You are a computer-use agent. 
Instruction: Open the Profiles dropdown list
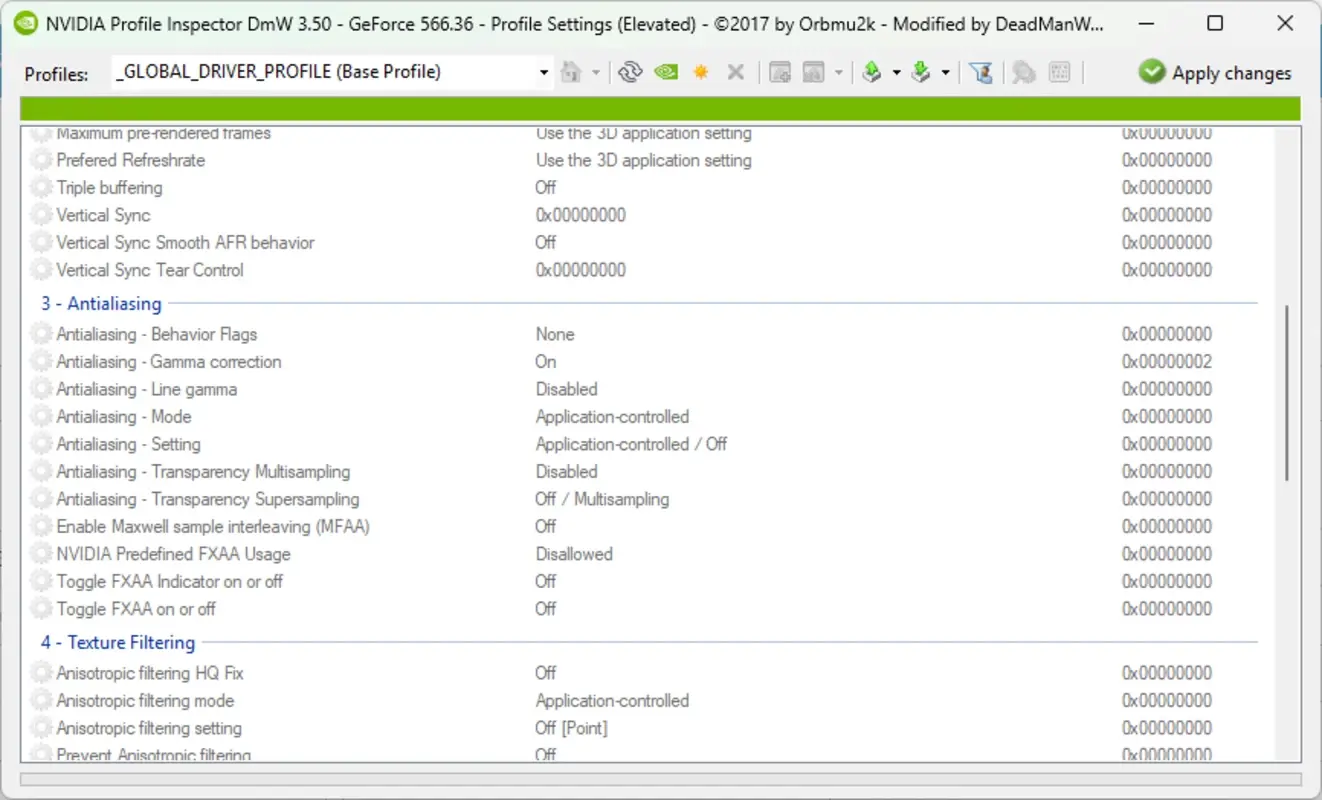543,72
